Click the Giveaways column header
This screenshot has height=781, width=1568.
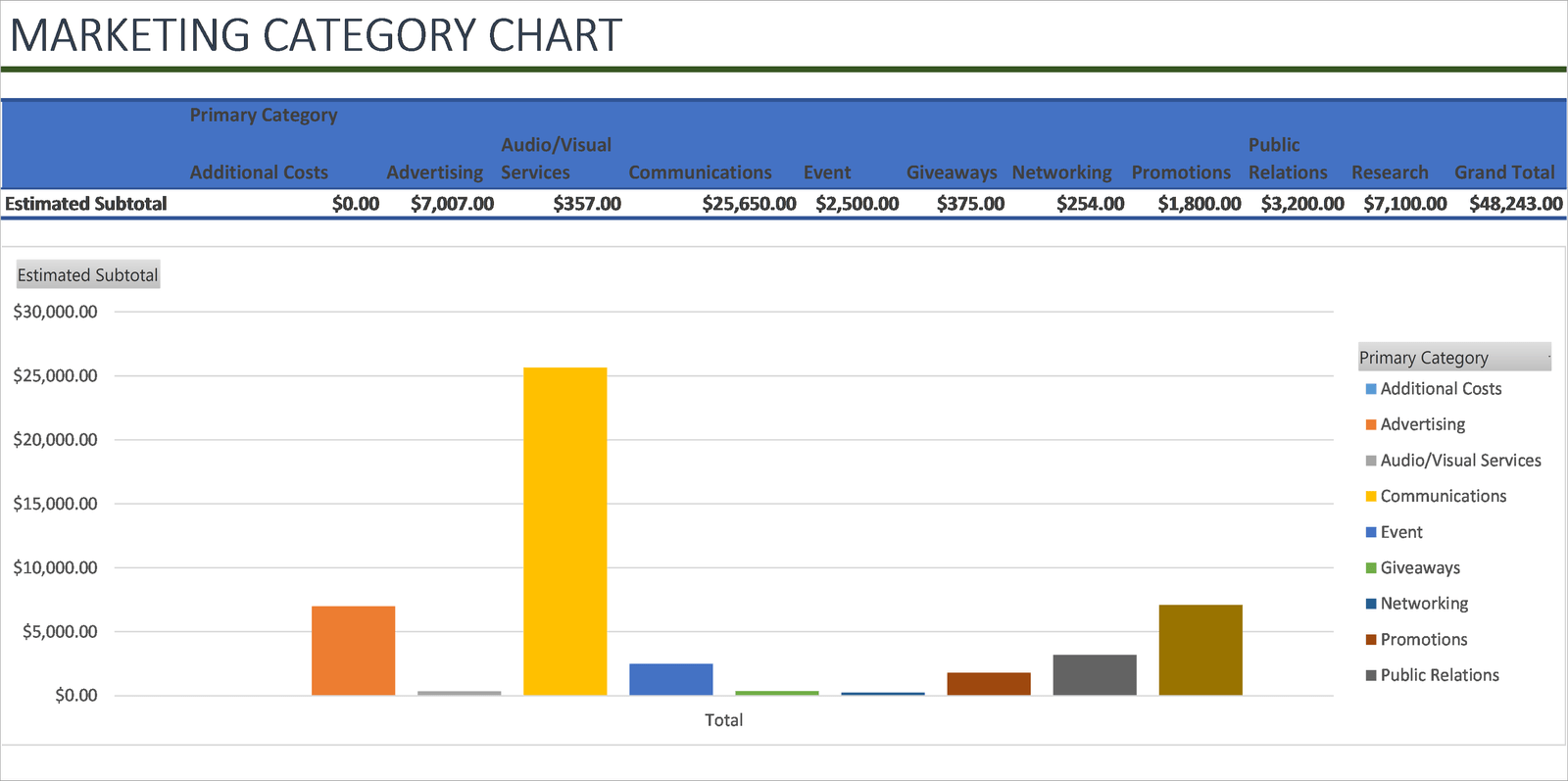[x=952, y=172]
